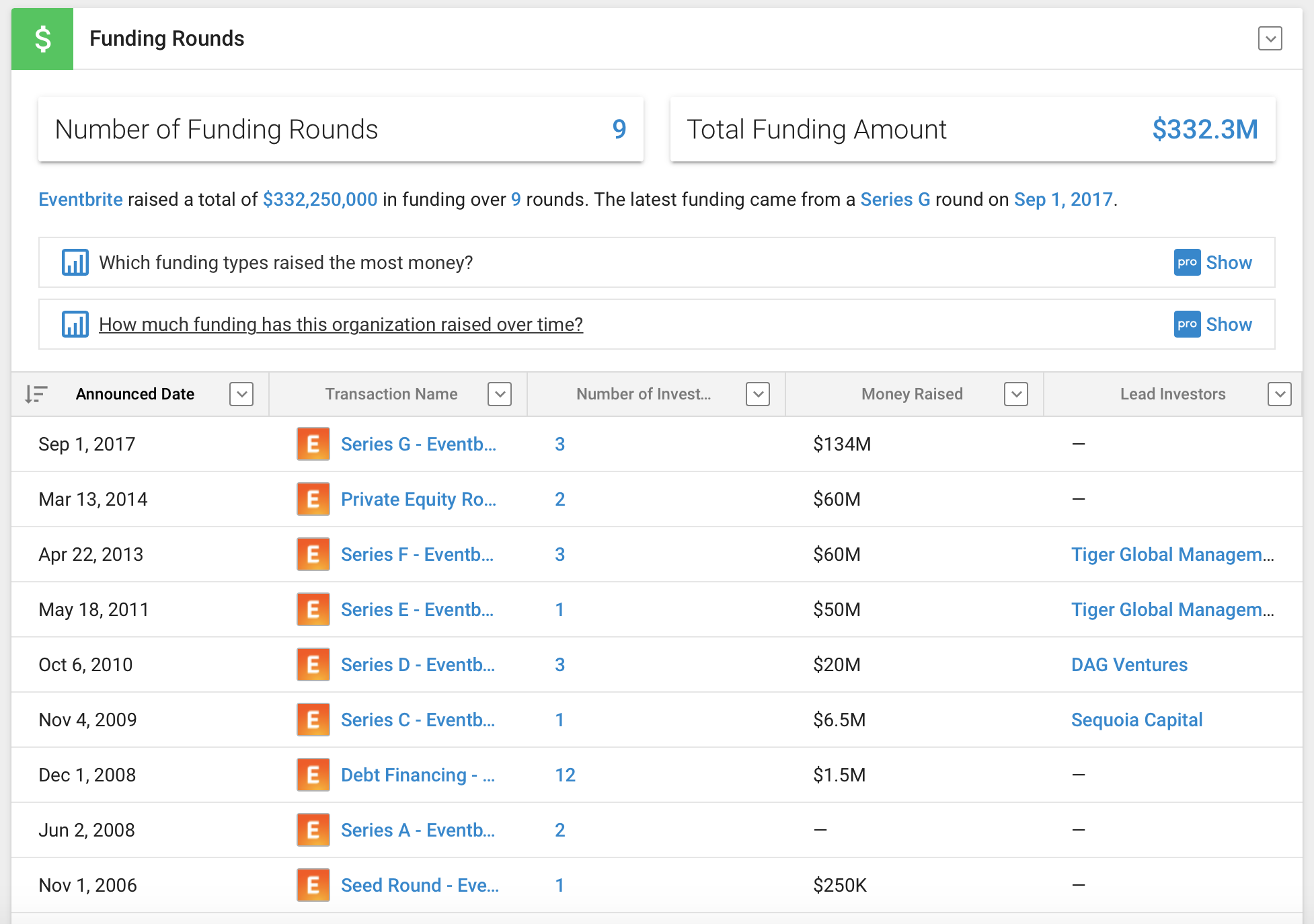1314x924 pixels.
Task: Open the Private Equity Round transaction
Action: tap(418, 499)
